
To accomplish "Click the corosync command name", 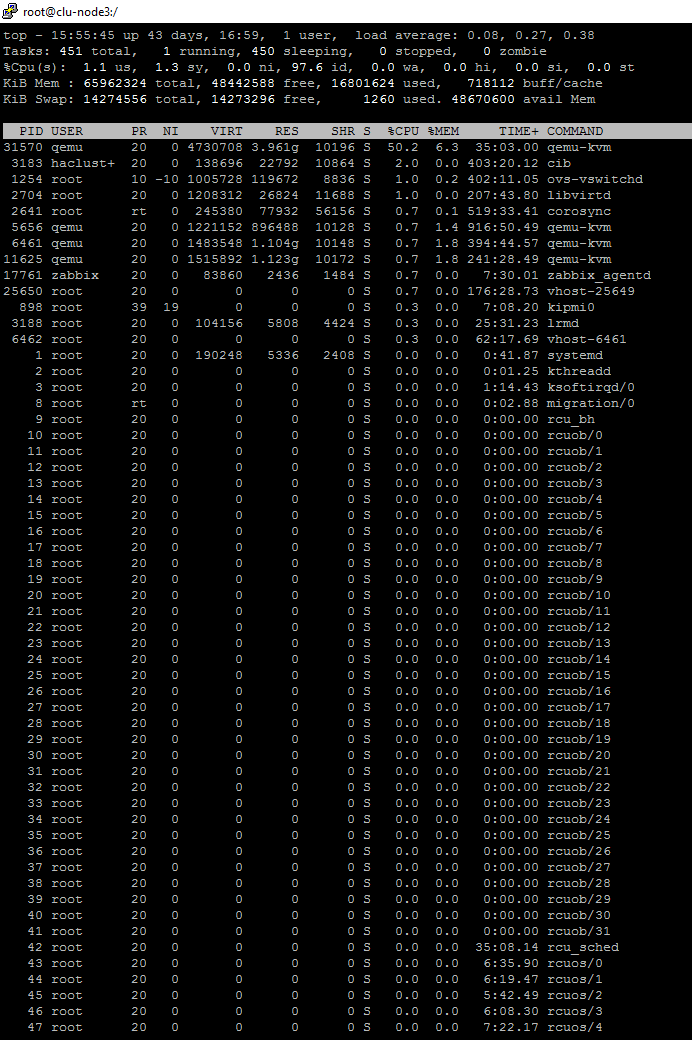I will (x=579, y=211).
